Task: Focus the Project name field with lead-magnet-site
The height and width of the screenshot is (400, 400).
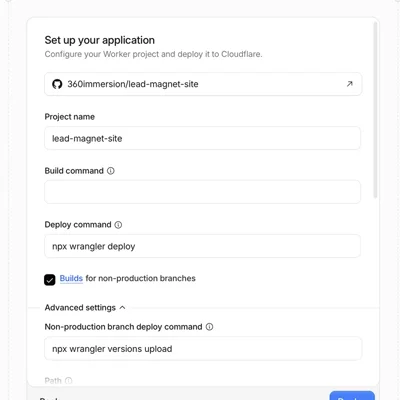Action: [203, 138]
